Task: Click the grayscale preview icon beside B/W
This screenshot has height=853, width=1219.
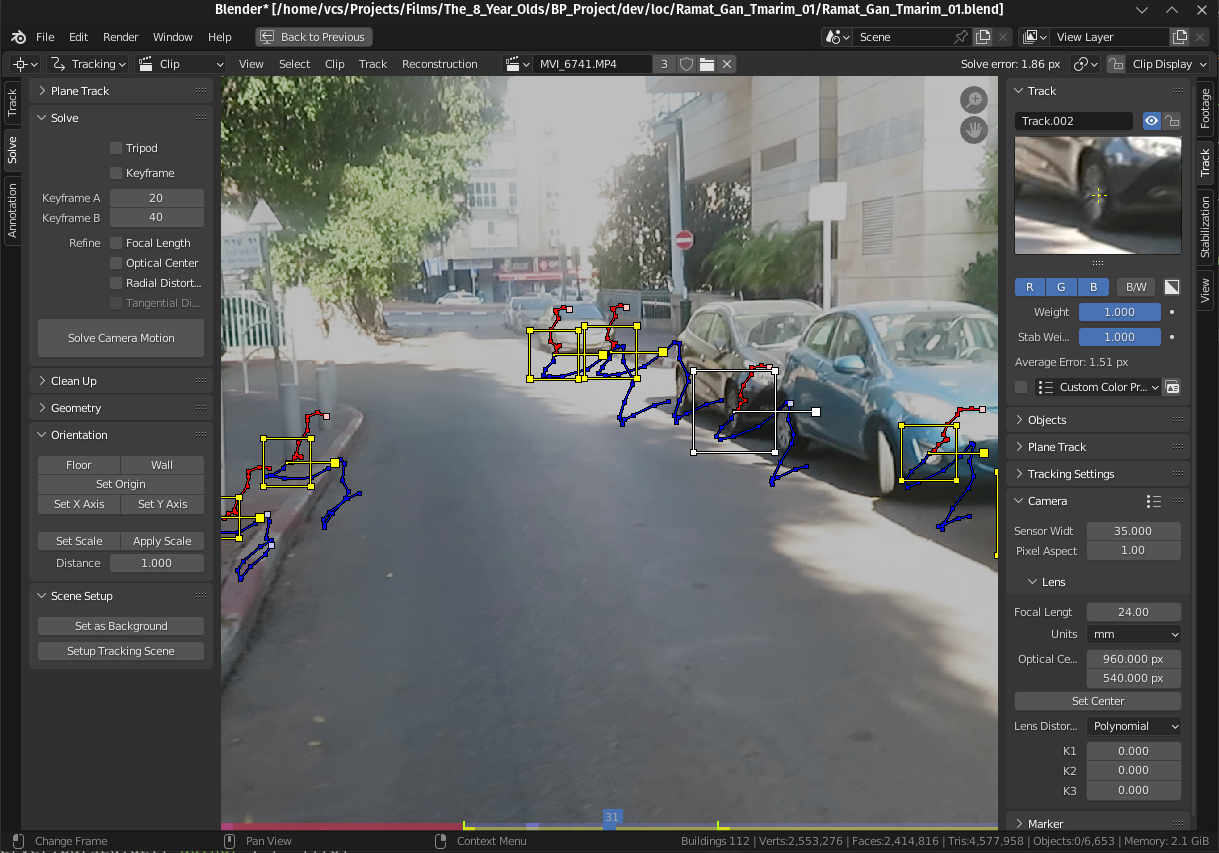Action: (x=1172, y=287)
